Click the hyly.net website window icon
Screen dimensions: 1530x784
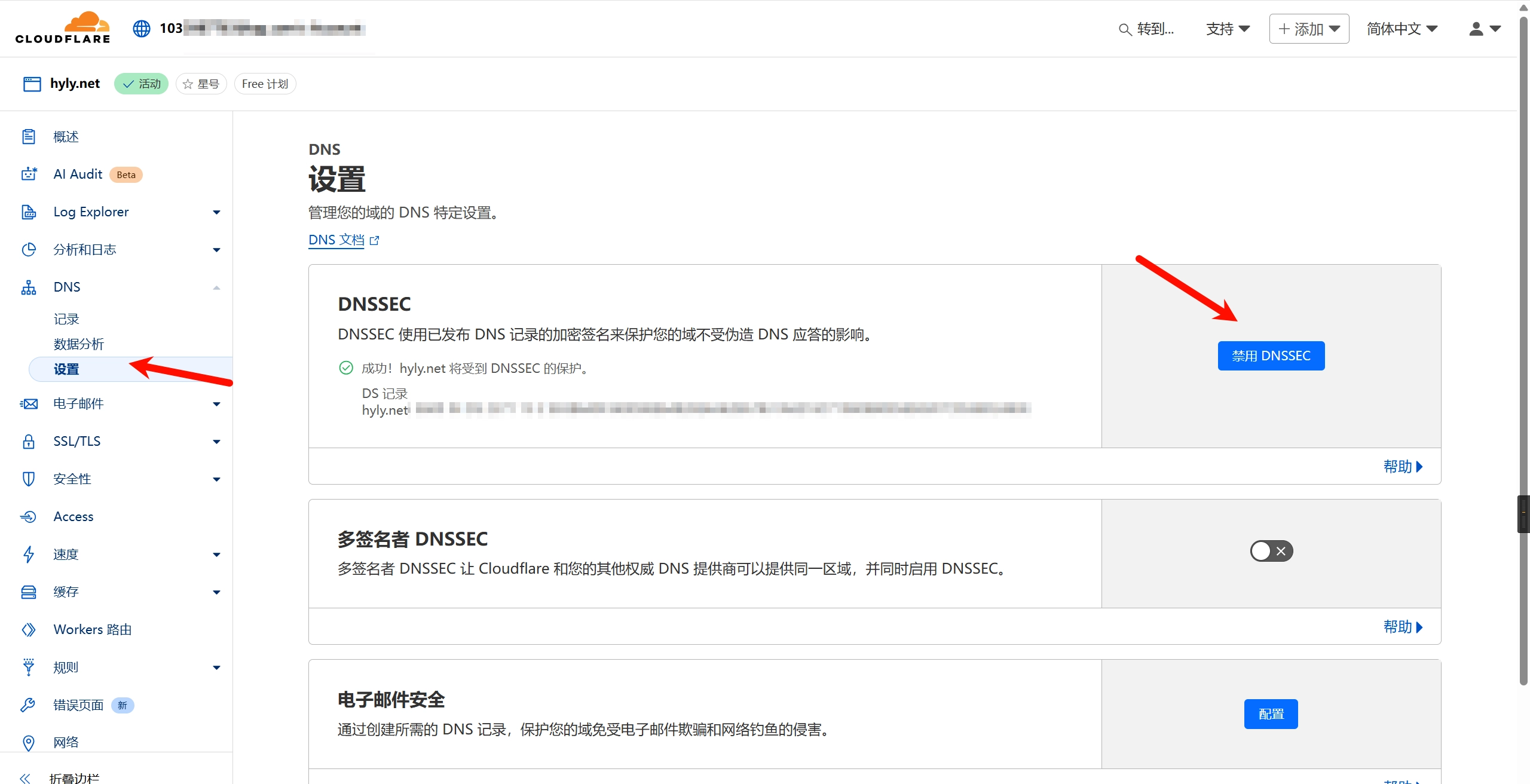tap(32, 84)
